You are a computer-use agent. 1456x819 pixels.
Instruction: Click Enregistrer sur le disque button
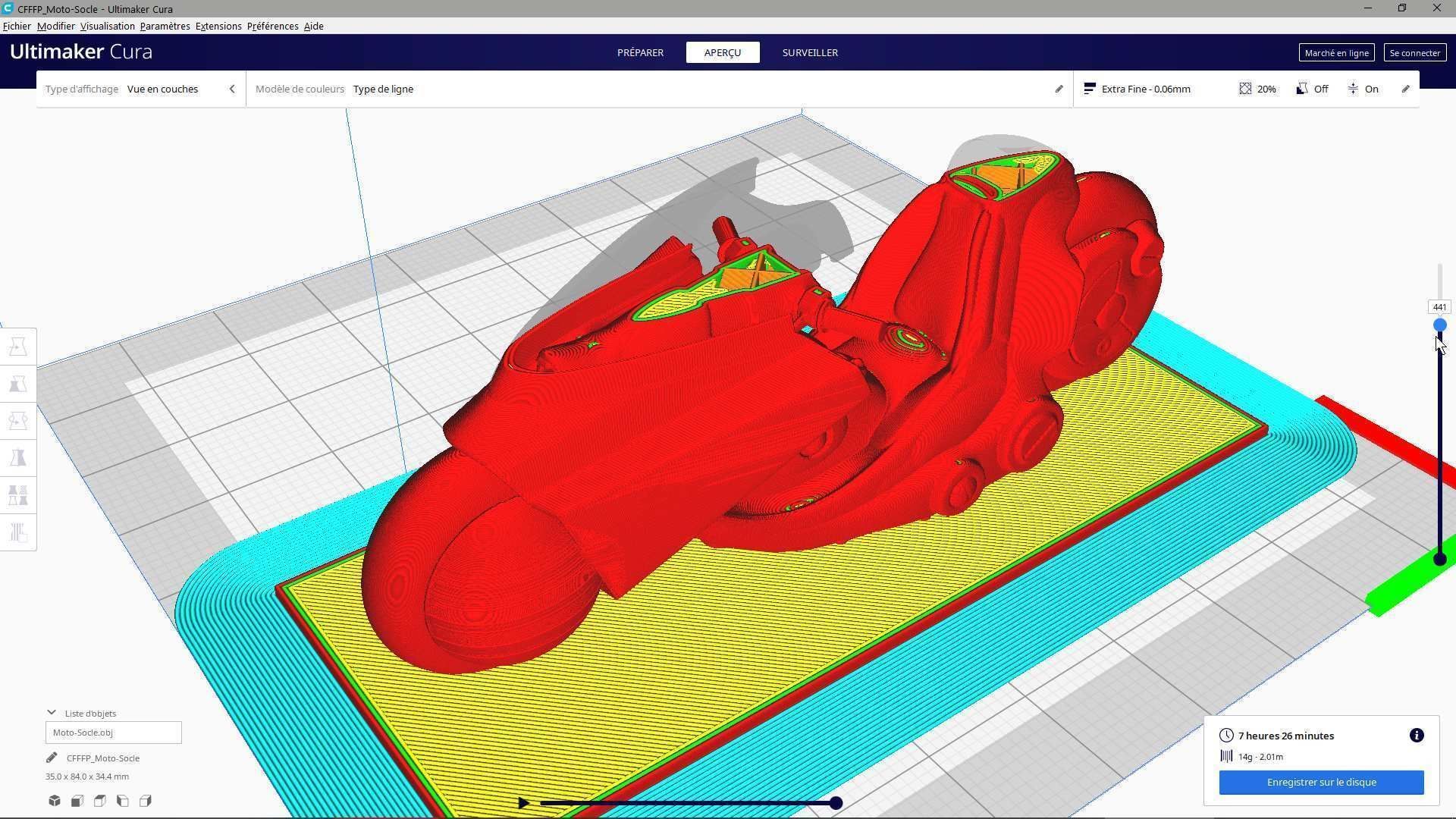1321,782
